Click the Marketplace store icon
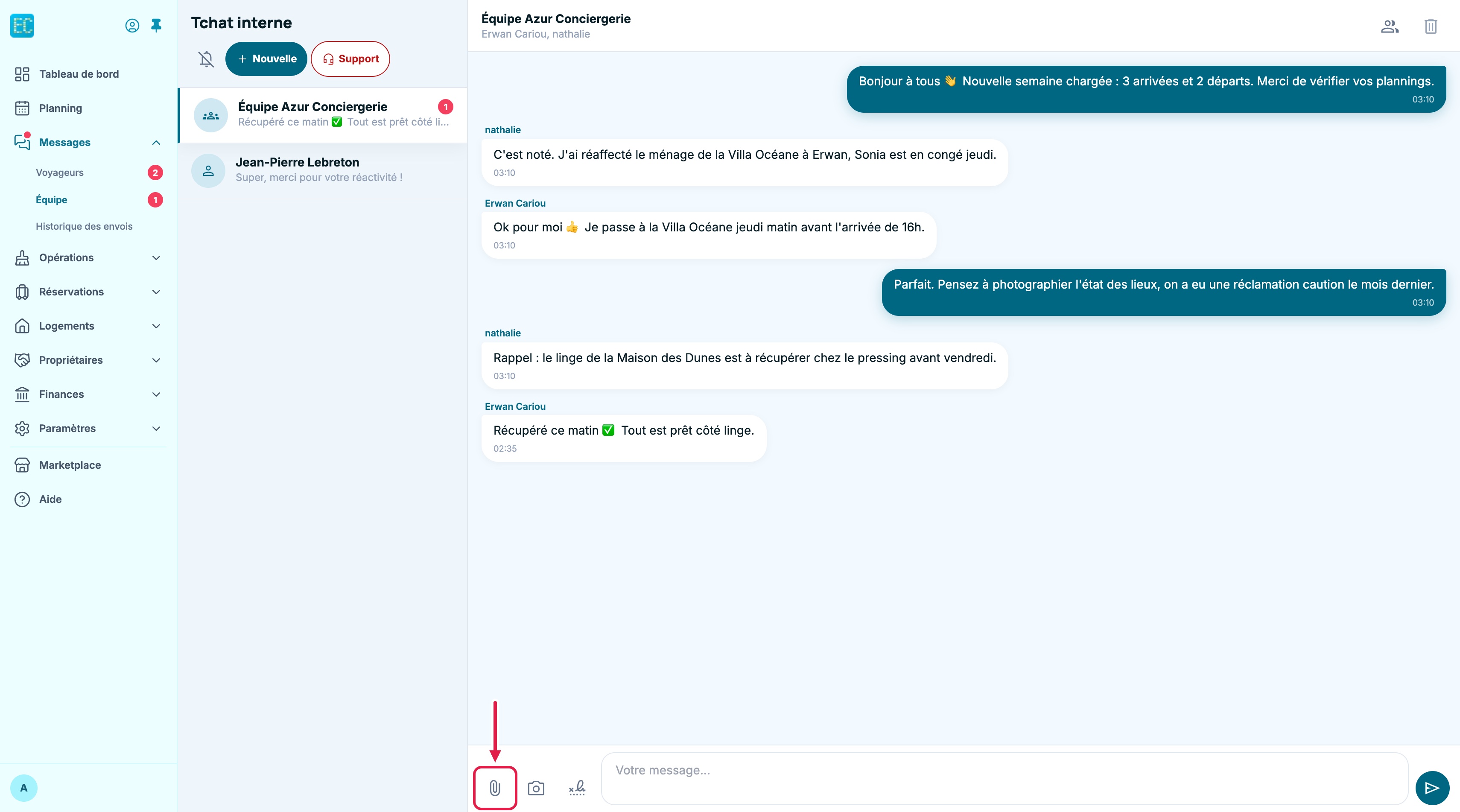1460x812 pixels. click(x=22, y=465)
